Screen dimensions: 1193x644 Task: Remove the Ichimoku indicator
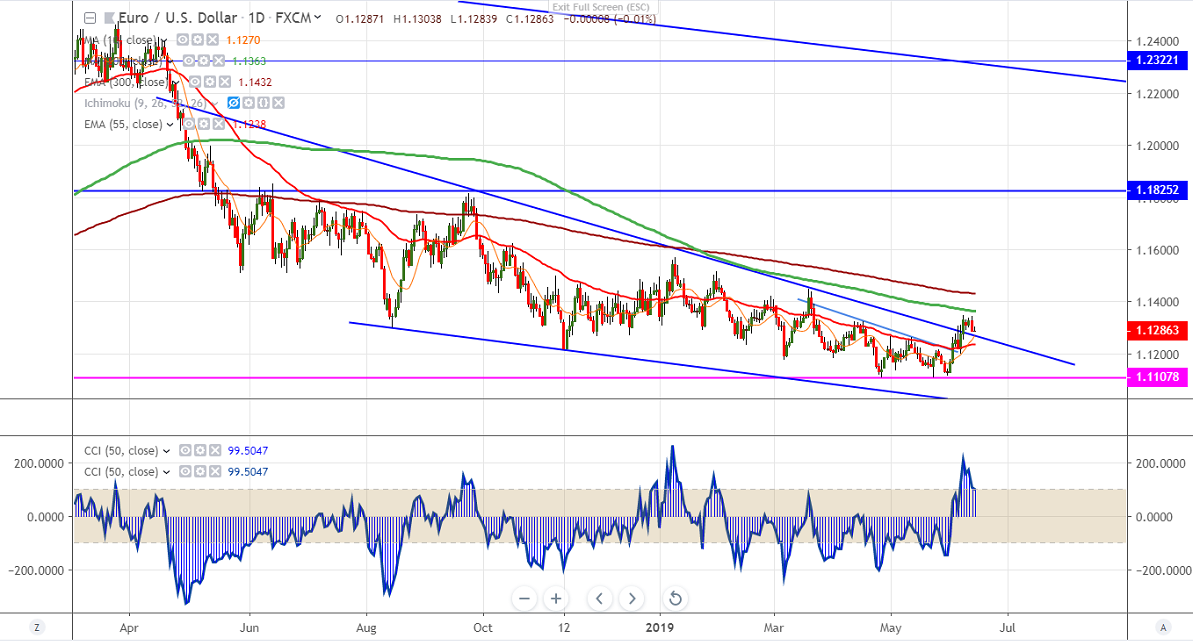coord(278,103)
